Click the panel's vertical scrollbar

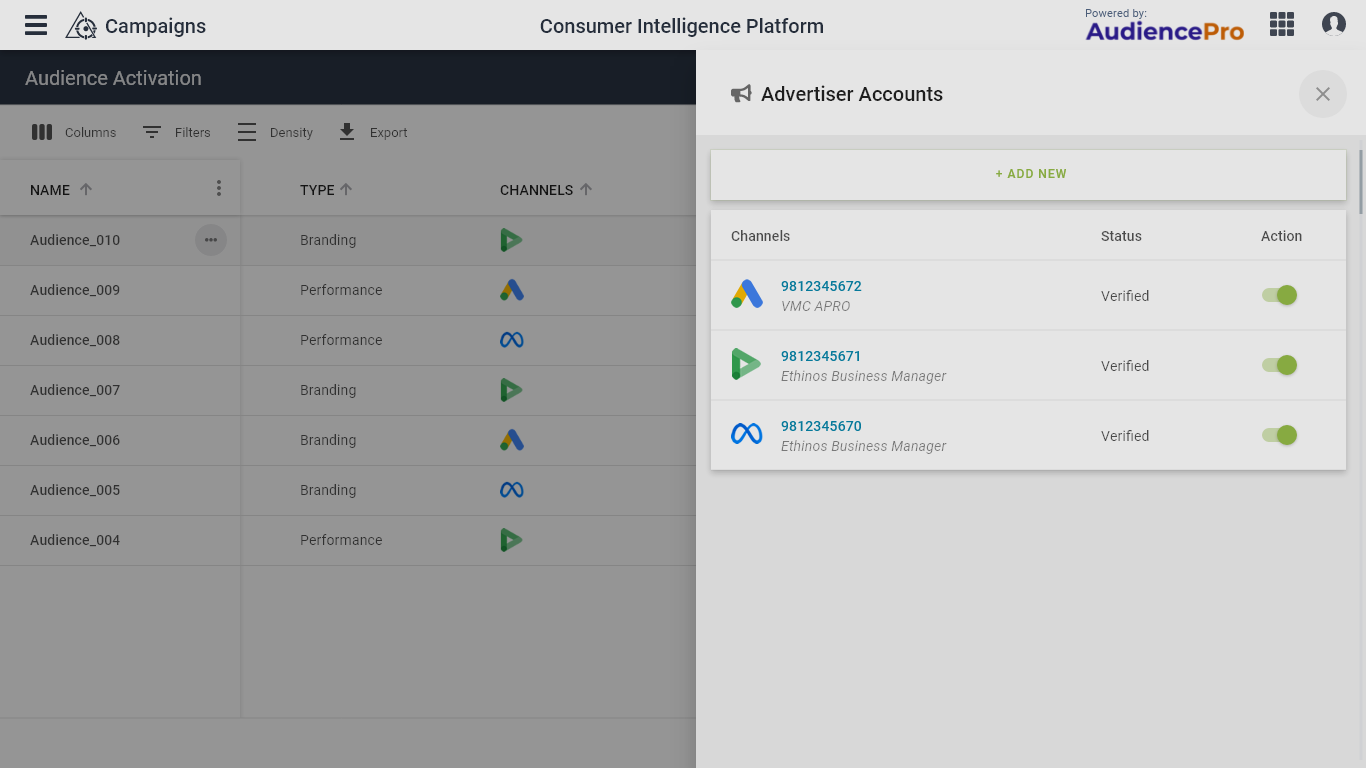click(x=1360, y=181)
